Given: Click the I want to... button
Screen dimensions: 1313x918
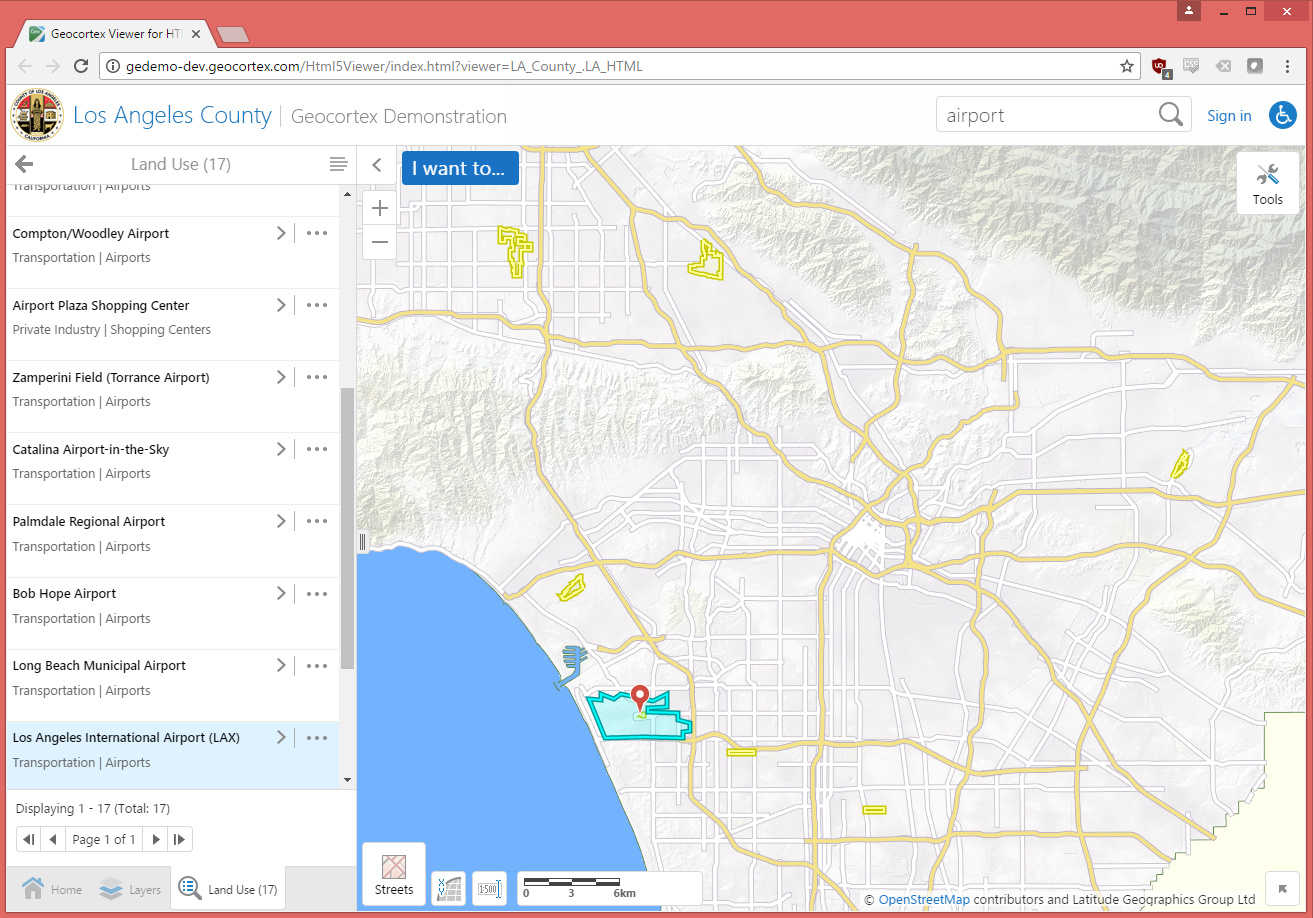Looking at the screenshot, I should point(460,168).
